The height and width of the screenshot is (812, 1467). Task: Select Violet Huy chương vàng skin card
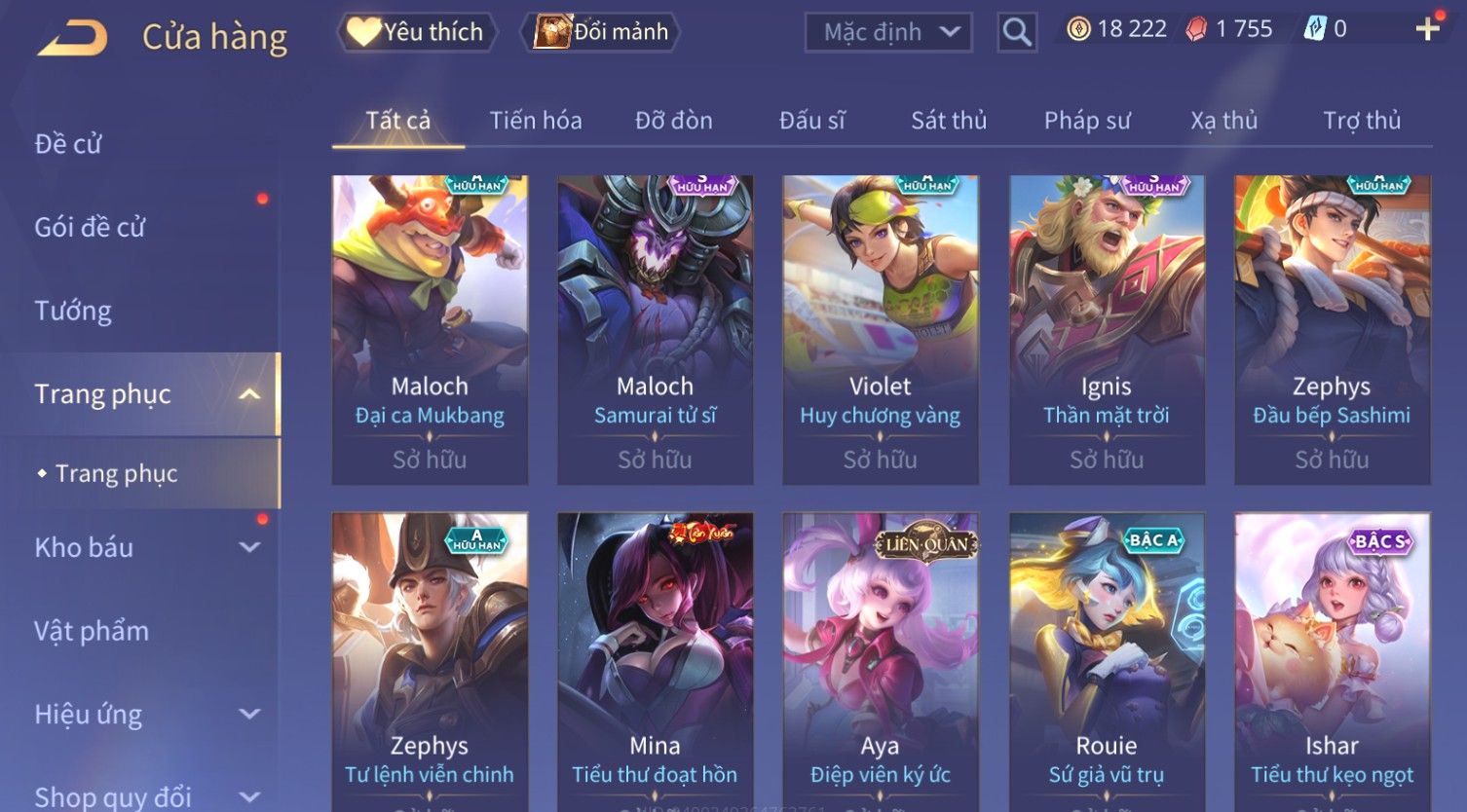click(881, 330)
